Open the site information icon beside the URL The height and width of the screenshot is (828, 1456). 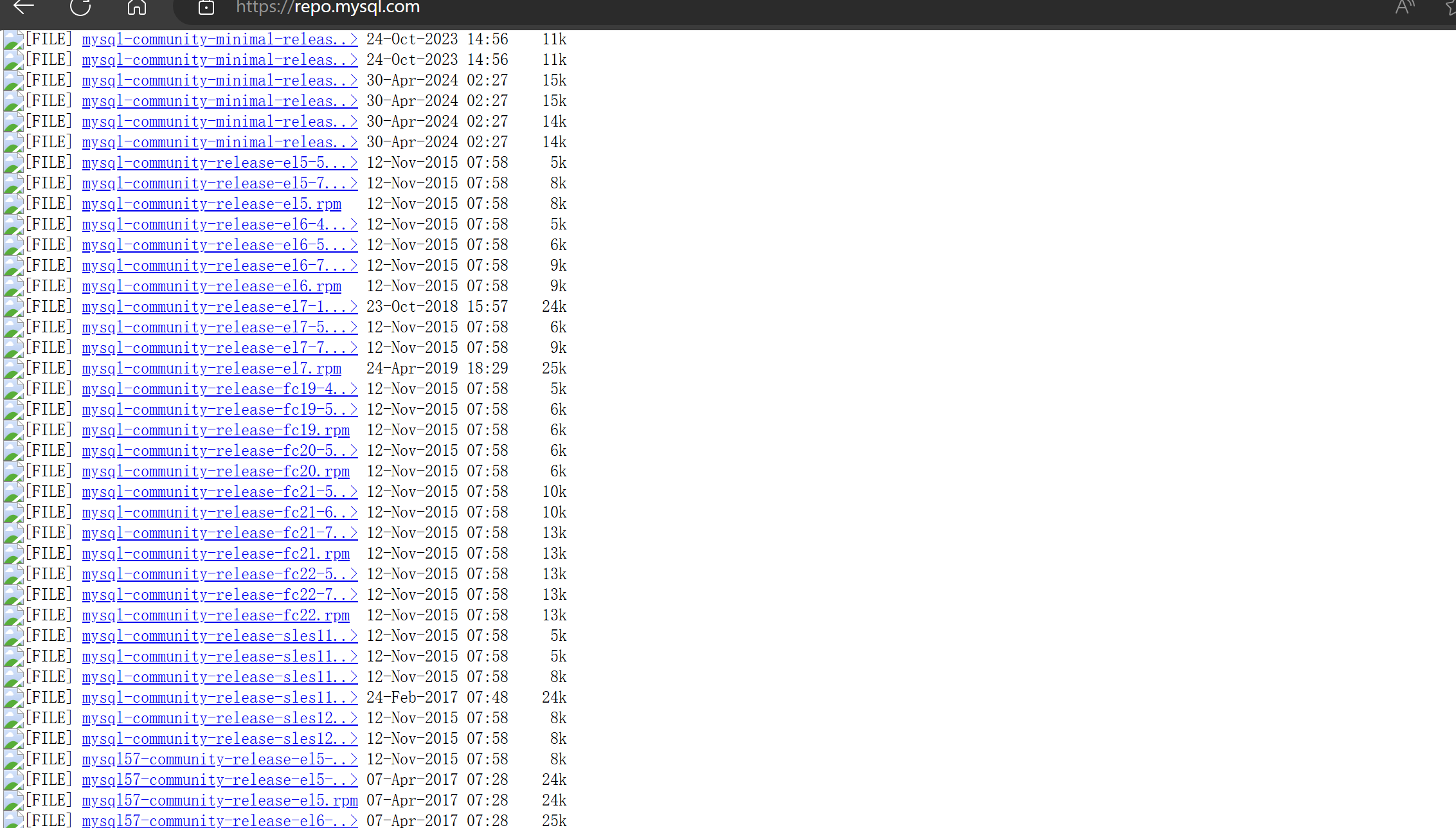(206, 8)
